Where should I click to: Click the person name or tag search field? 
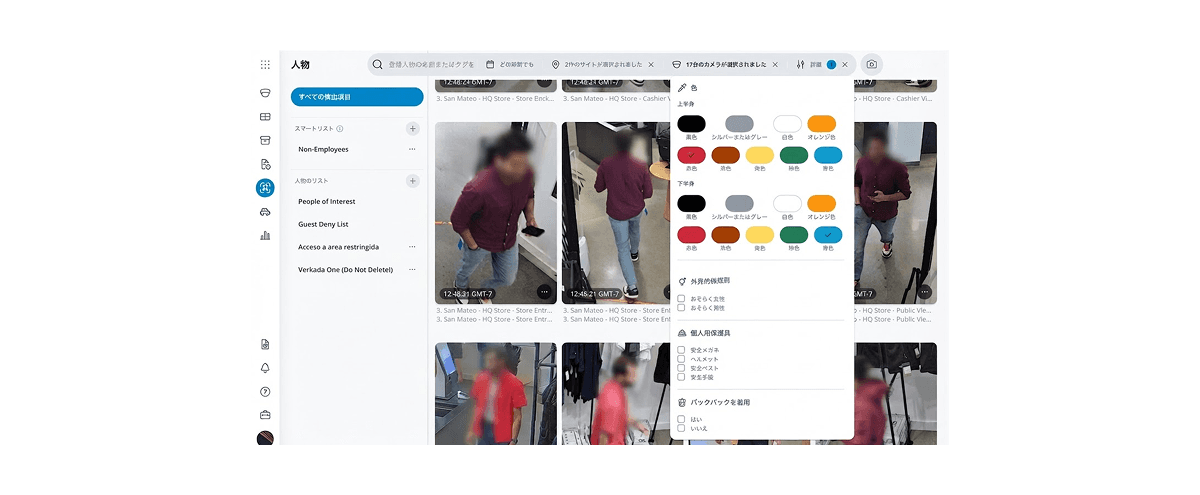pyautogui.click(x=432, y=64)
